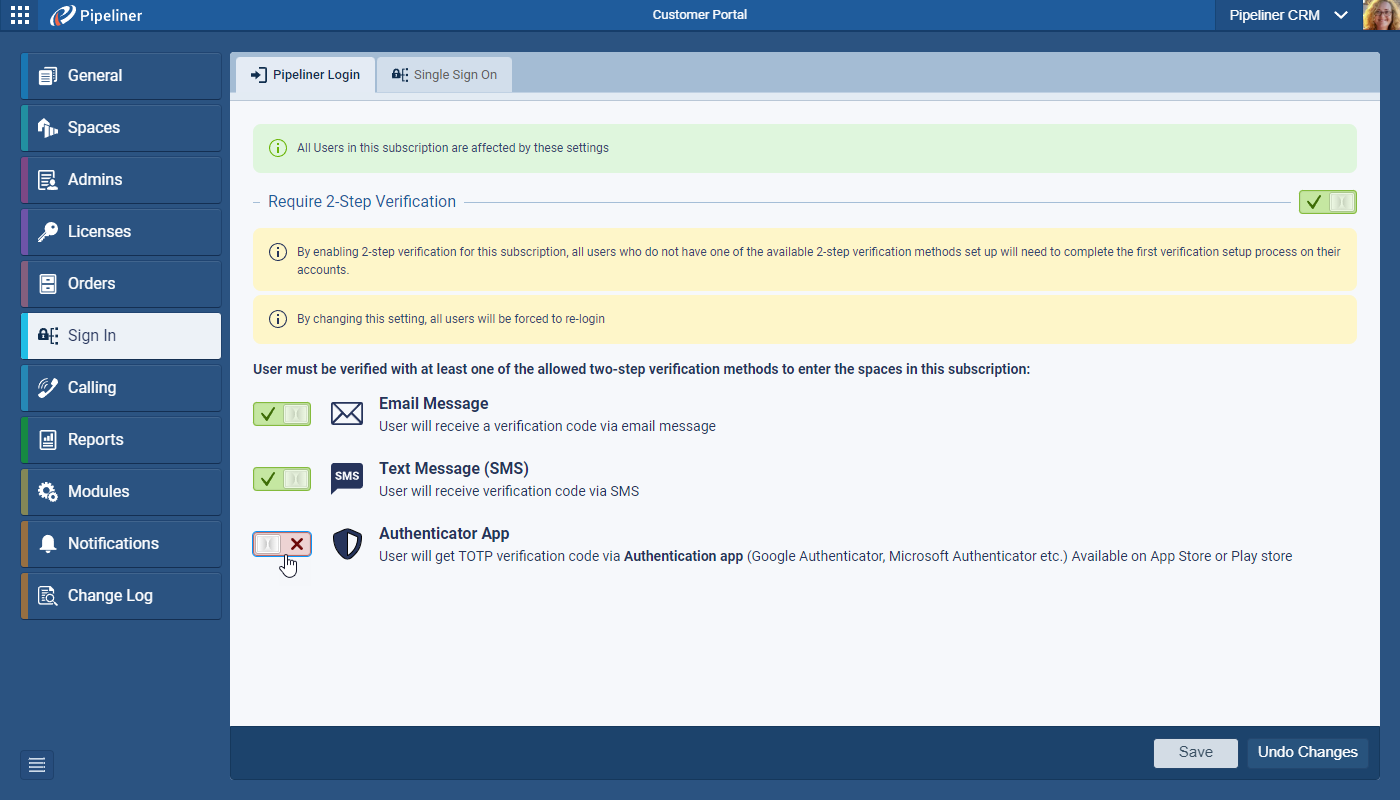Open Modules from the sidebar

pos(121,492)
